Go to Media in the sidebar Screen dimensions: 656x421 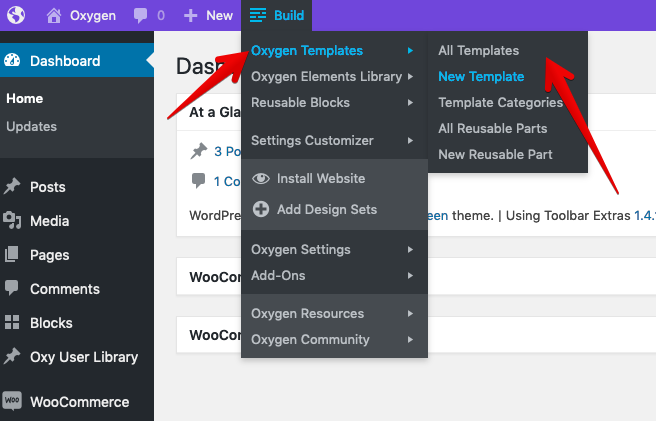coord(49,221)
